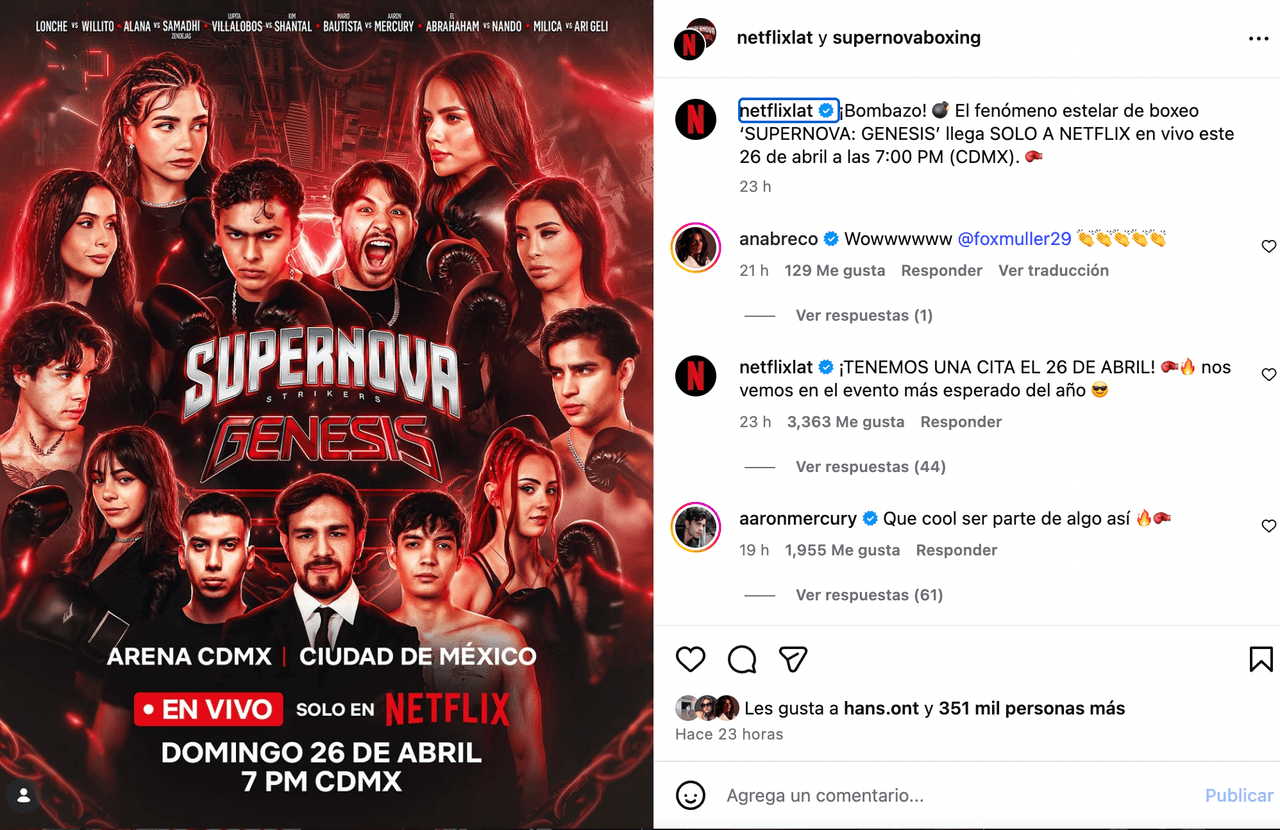Open supernovaboxing profile in header

pyautogui.click(x=906, y=38)
